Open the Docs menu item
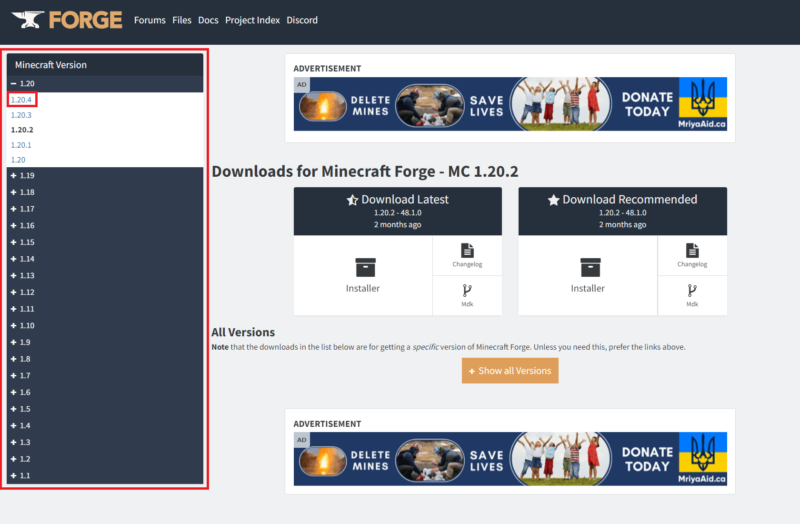Image resolution: width=800 pixels, height=524 pixels. [x=208, y=20]
